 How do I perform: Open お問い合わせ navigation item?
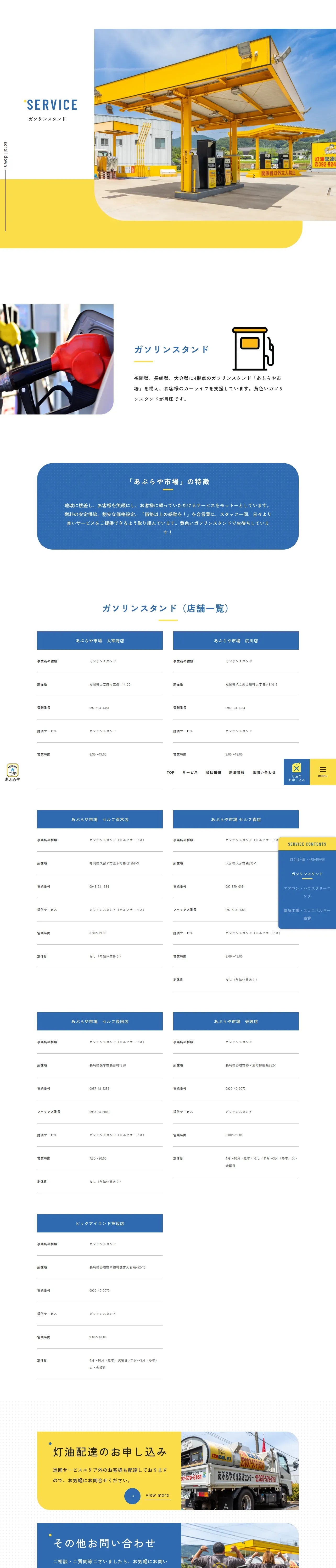(x=264, y=773)
